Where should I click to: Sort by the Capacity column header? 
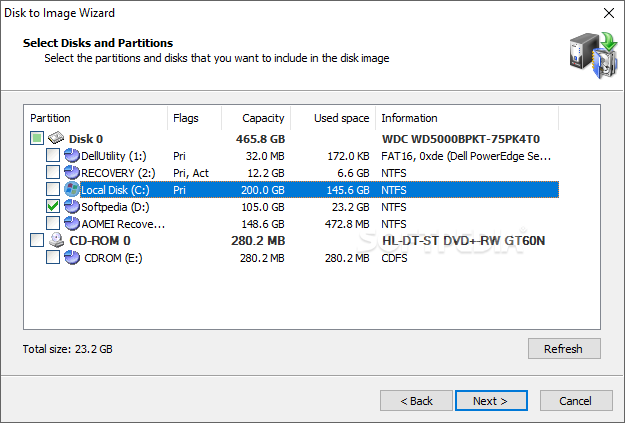[x=256, y=118]
